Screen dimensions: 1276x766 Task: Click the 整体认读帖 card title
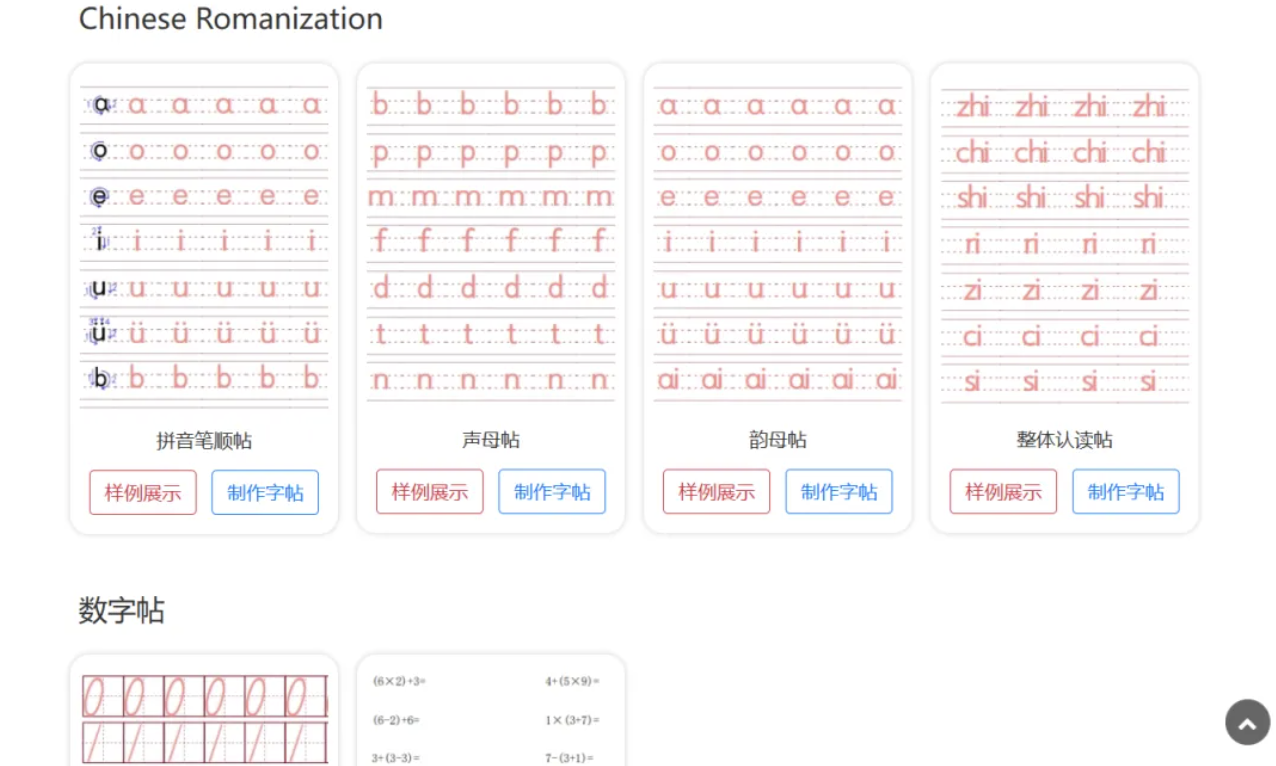coord(1065,440)
